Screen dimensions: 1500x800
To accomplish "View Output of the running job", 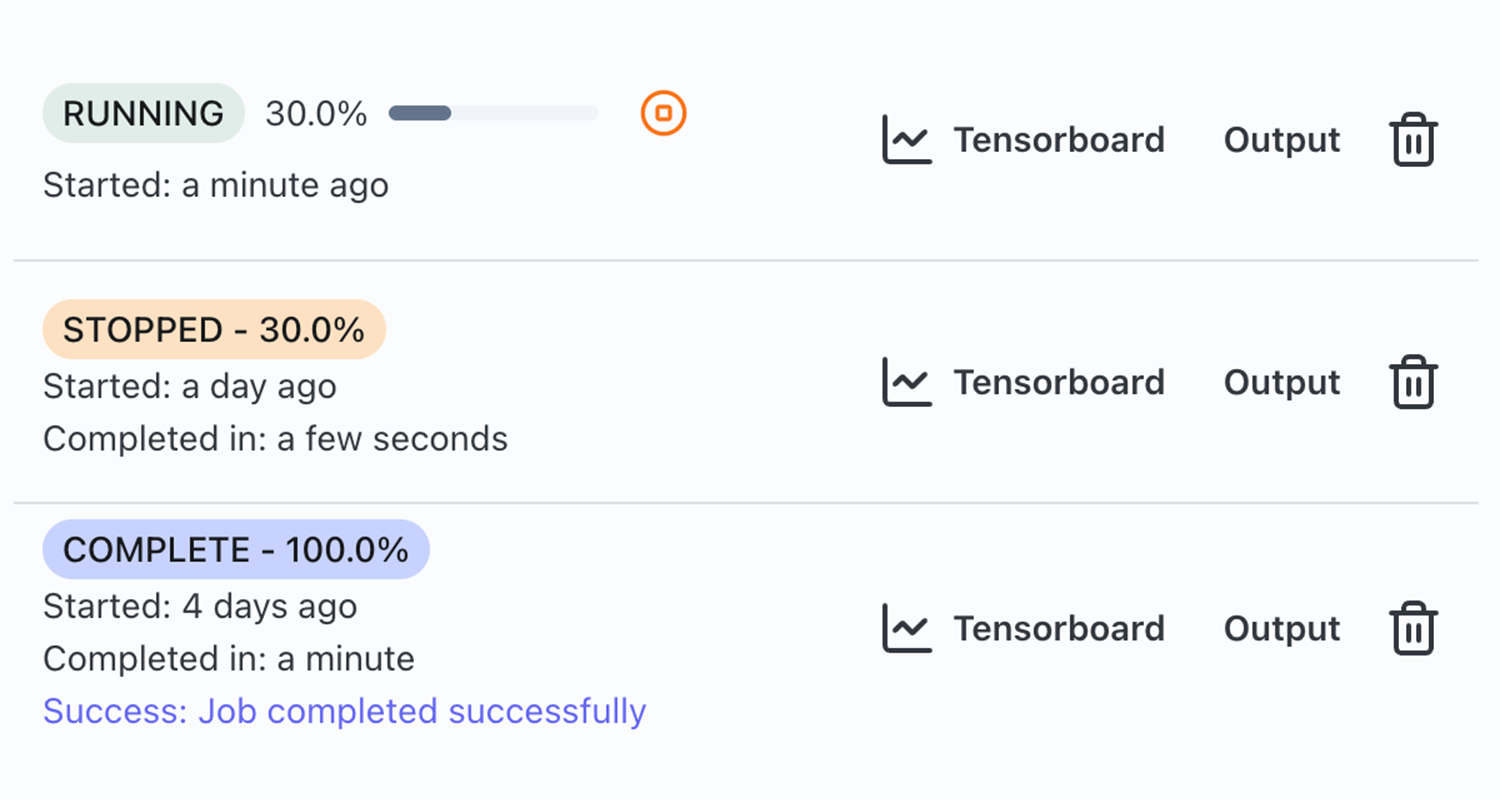I will [x=1281, y=140].
